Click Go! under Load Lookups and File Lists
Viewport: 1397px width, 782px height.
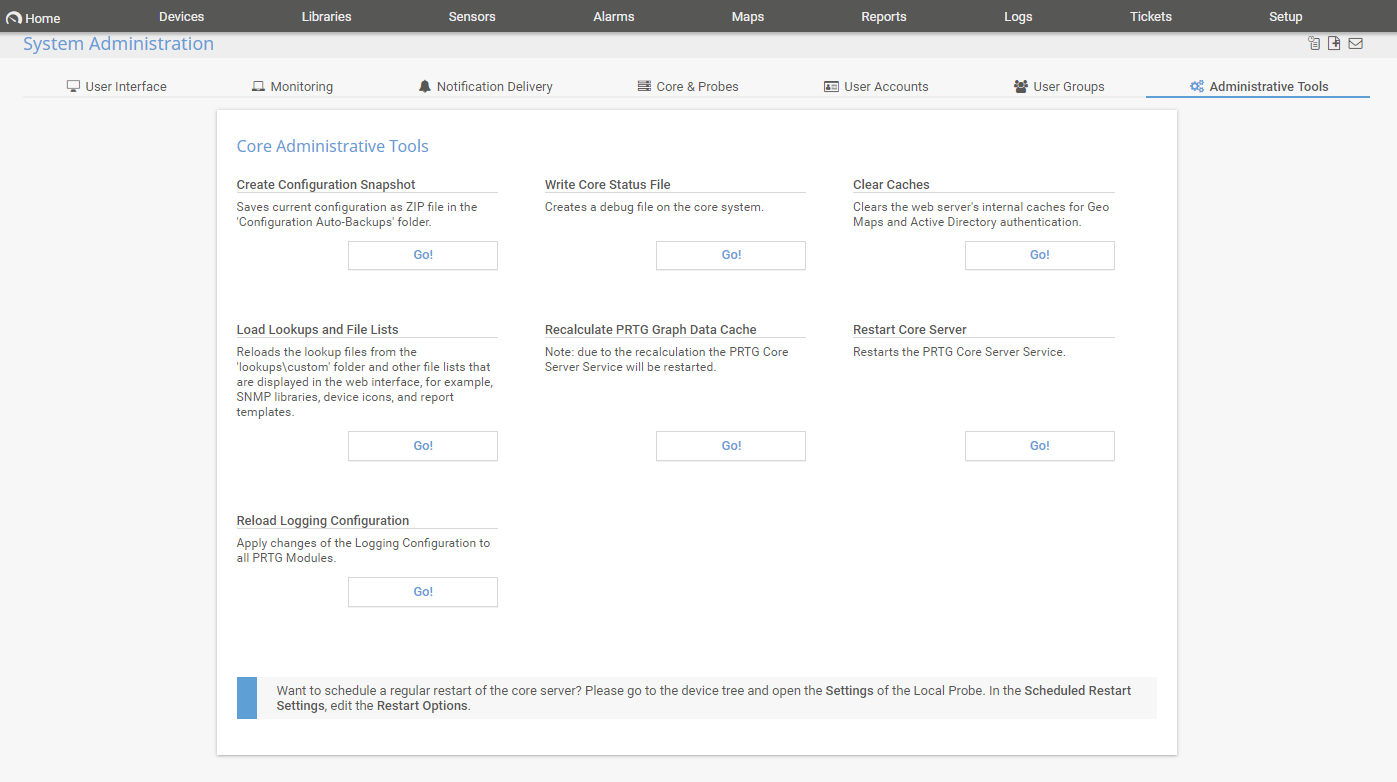(423, 446)
